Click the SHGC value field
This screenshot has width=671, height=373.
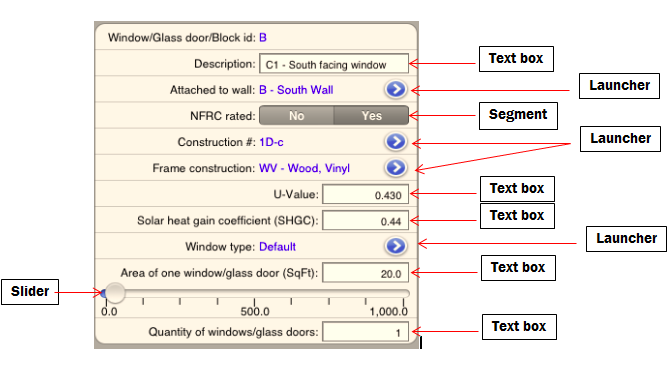(365, 221)
